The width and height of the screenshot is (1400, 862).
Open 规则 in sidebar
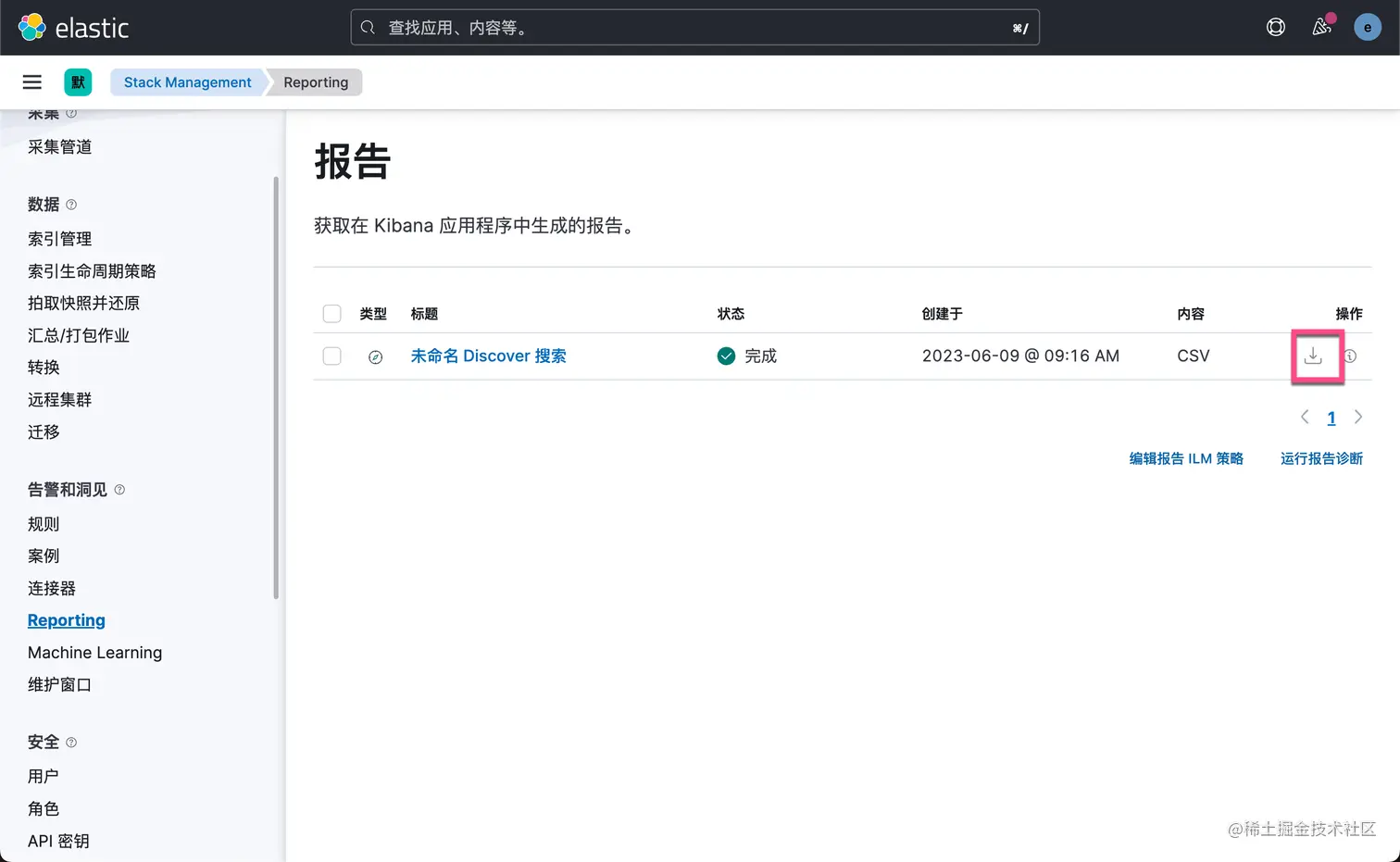(x=44, y=524)
